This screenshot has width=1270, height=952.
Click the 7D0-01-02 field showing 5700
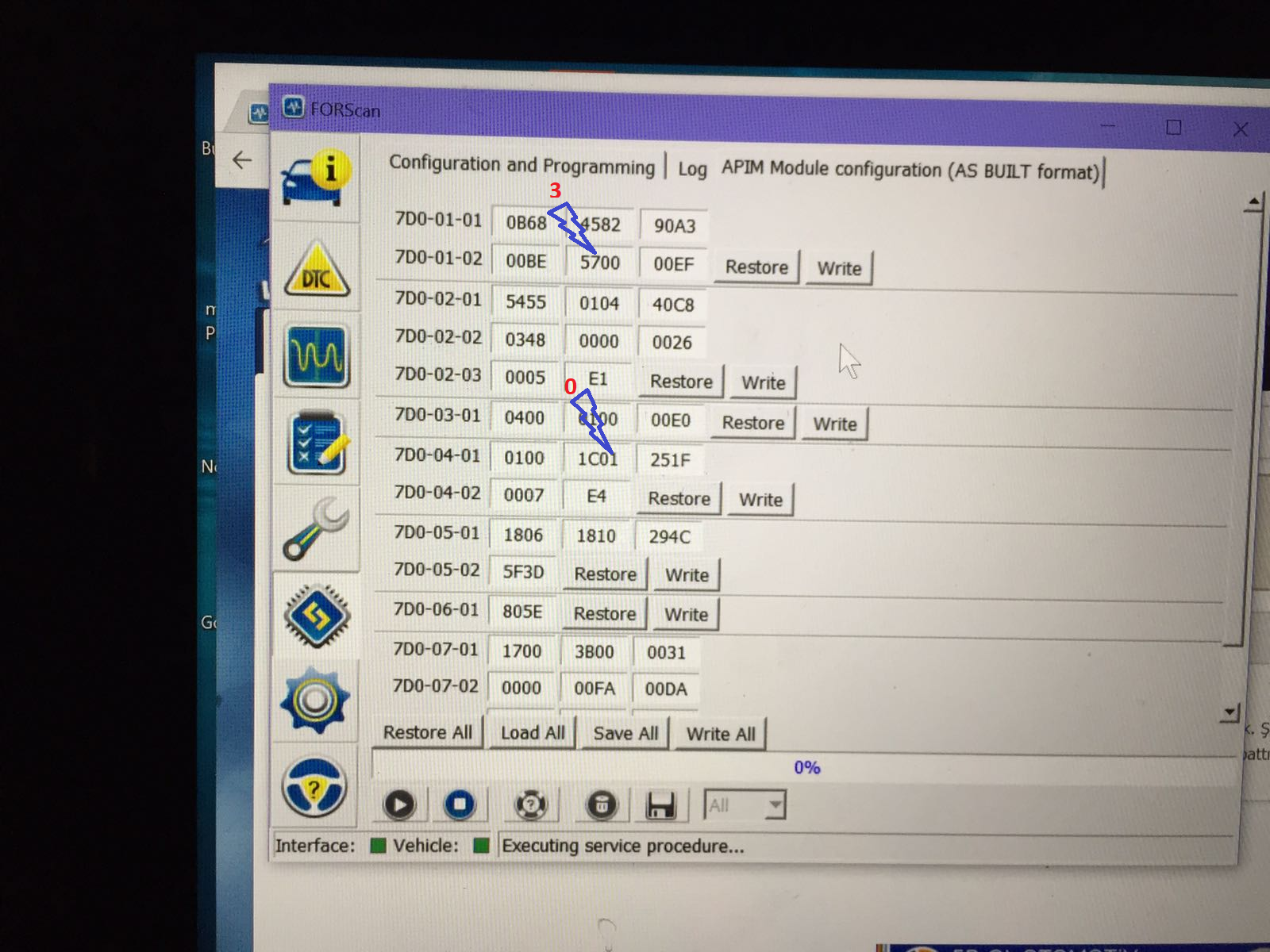(599, 263)
